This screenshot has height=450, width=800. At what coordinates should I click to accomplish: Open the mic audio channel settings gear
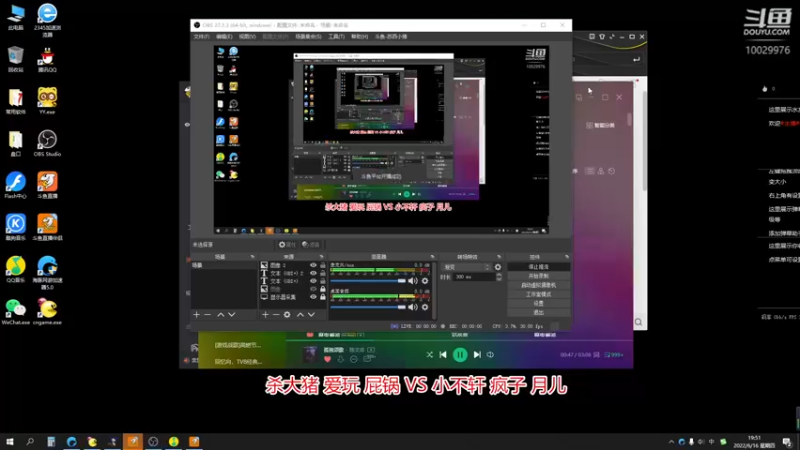pos(425,281)
